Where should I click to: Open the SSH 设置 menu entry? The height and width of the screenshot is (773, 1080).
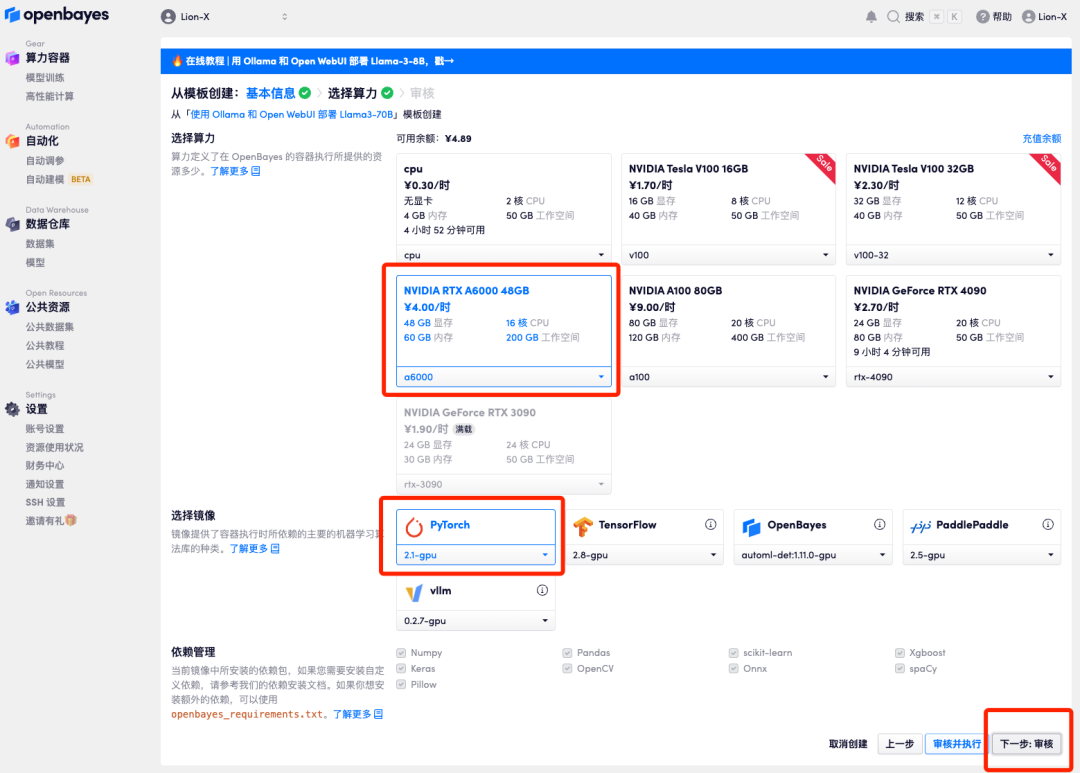pyautogui.click(x=44, y=502)
